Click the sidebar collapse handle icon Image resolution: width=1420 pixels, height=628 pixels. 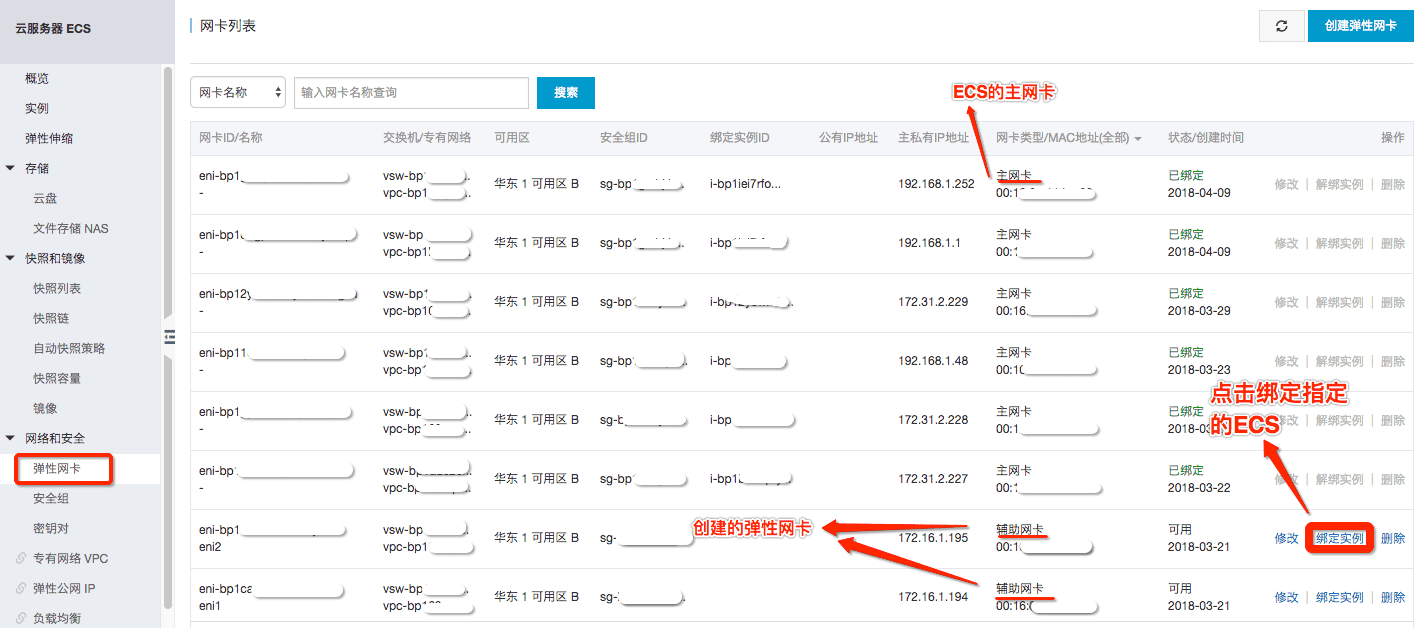pos(169,337)
